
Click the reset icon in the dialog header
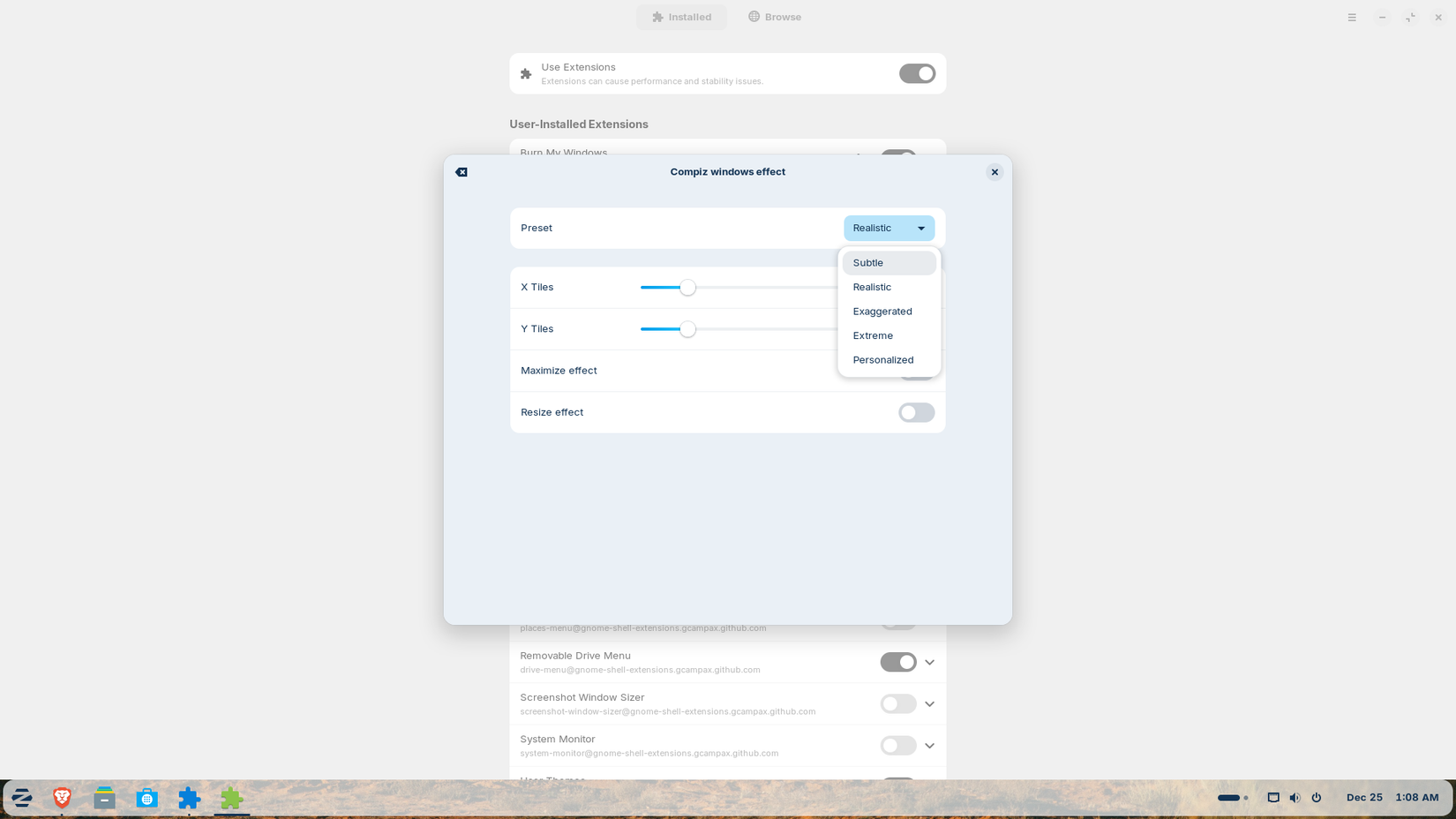[x=462, y=172]
